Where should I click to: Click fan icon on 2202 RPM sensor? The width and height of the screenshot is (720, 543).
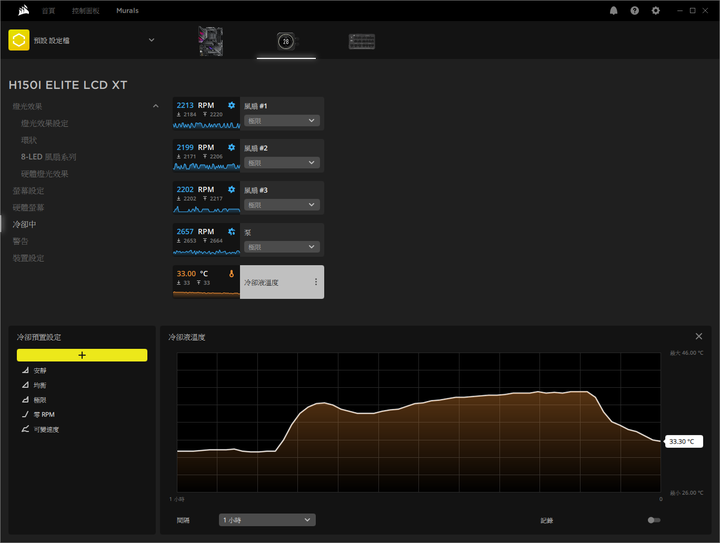[231, 190]
